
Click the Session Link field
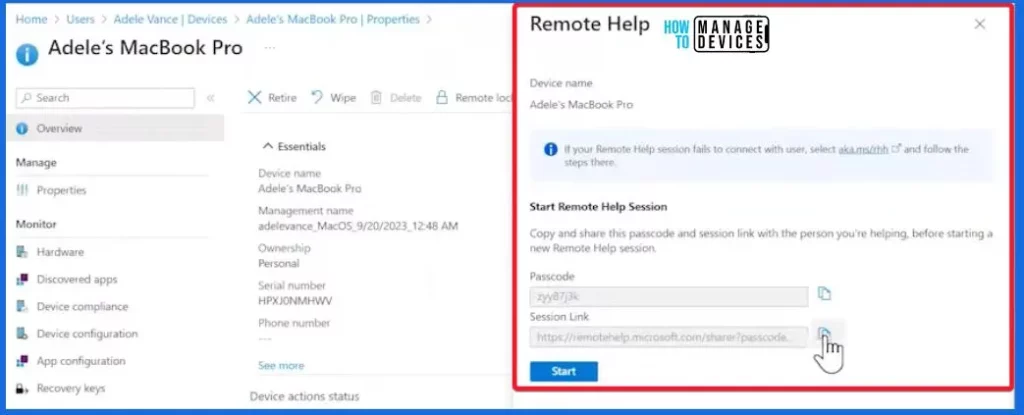(669, 337)
